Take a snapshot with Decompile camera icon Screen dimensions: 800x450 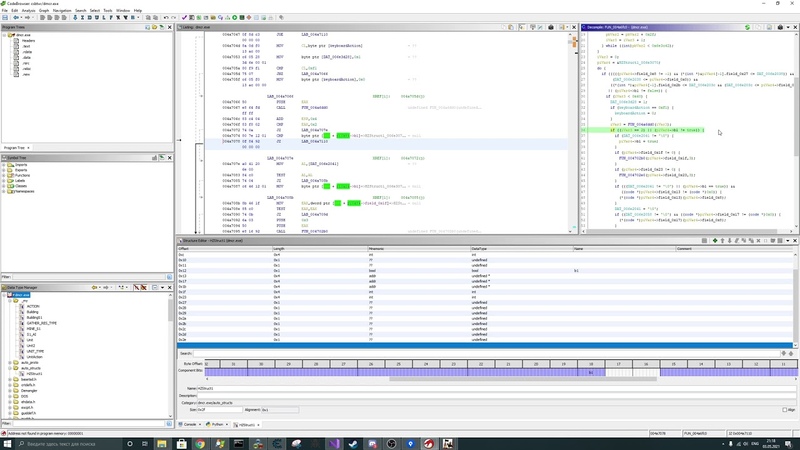tap(780, 27)
